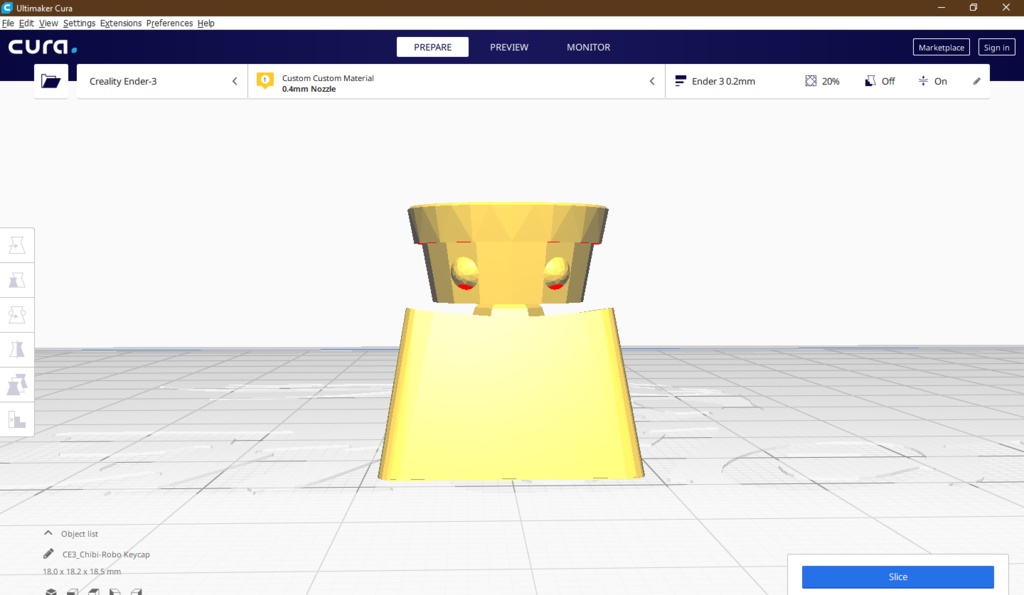This screenshot has width=1024, height=595.
Task: Open the Settings menu
Action: (79, 23)
